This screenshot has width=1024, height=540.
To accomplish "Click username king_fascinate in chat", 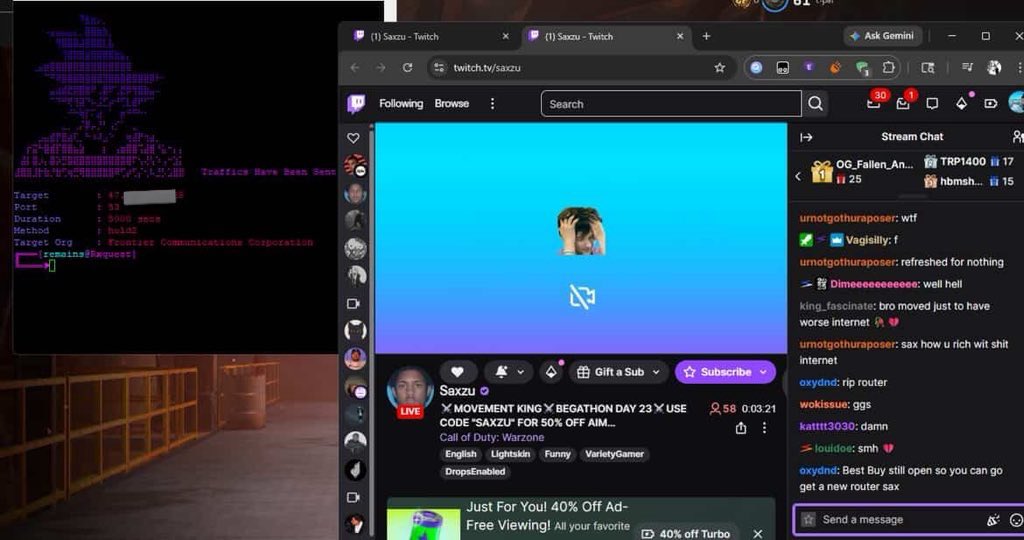I will pos(837,306).
